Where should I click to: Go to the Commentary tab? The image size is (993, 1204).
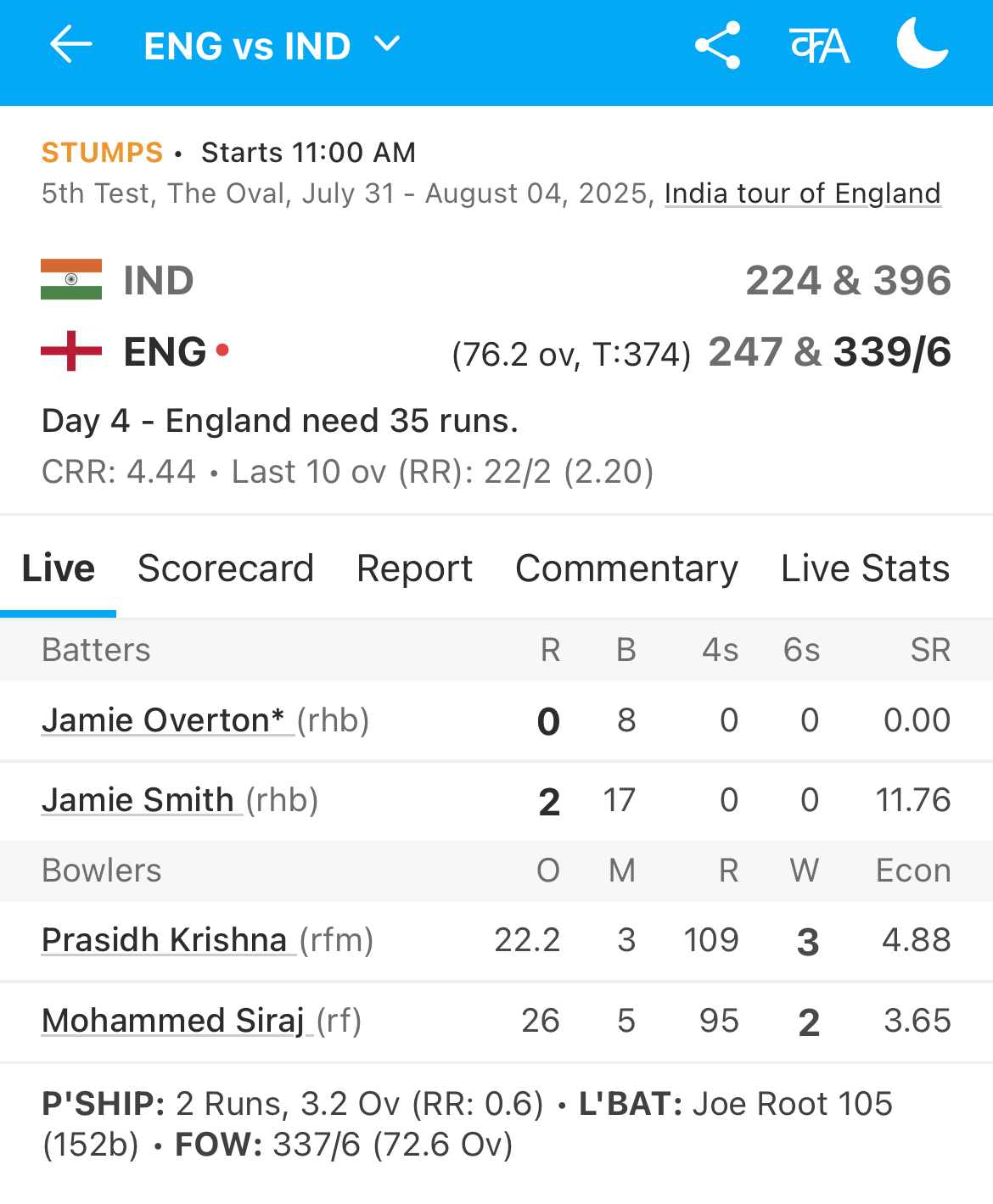627,568
